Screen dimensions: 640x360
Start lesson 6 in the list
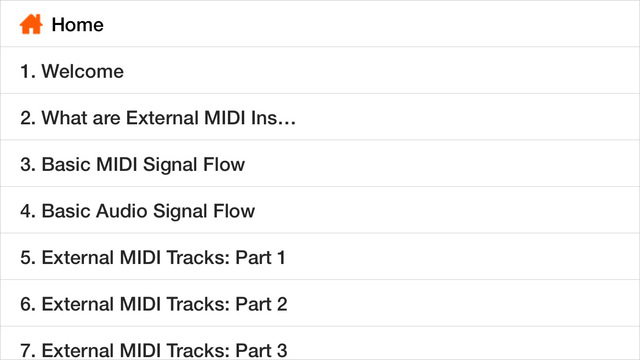tap(320, 303)
